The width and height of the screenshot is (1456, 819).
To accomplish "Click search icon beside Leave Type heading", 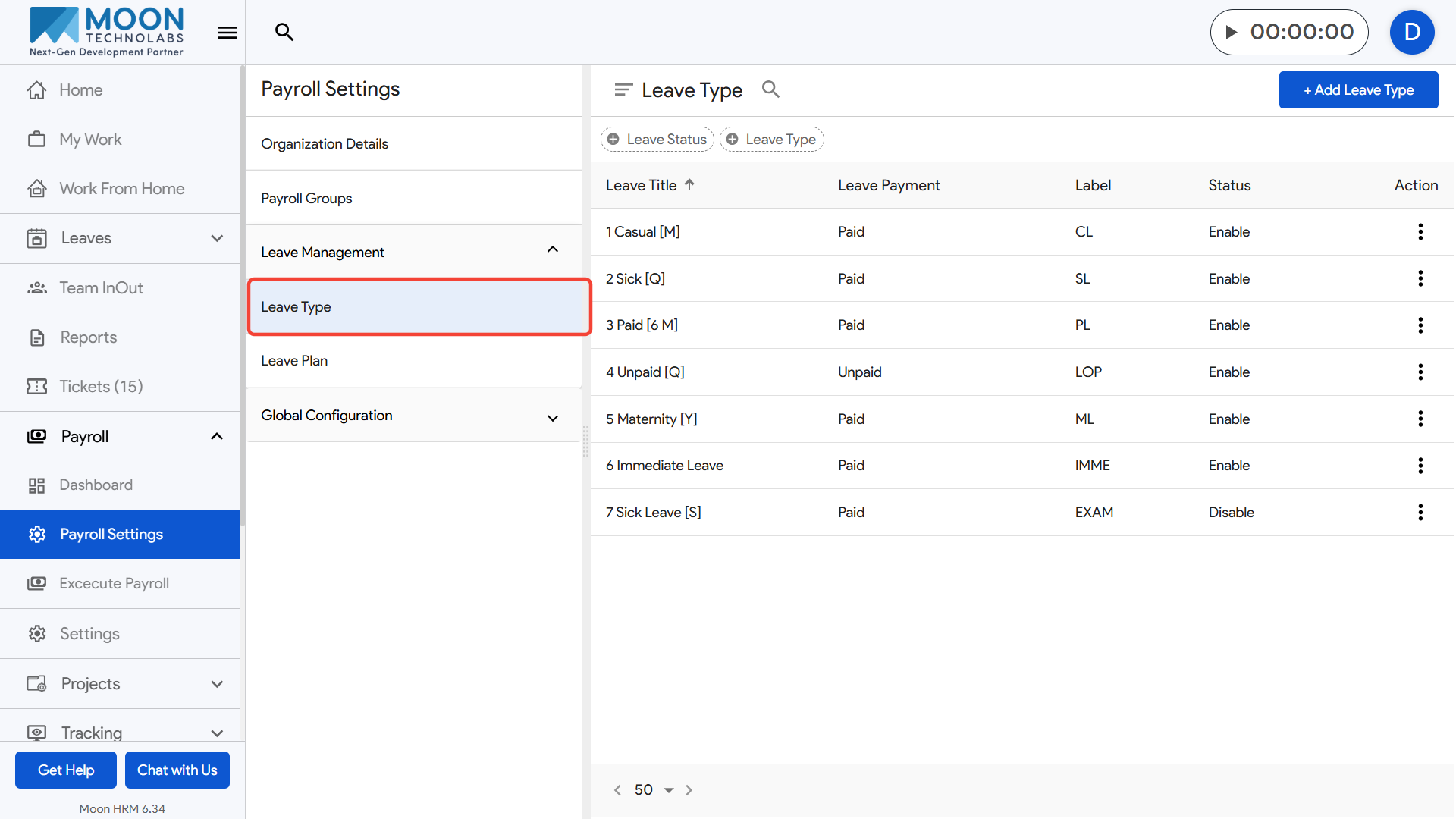I will point(770,89).
